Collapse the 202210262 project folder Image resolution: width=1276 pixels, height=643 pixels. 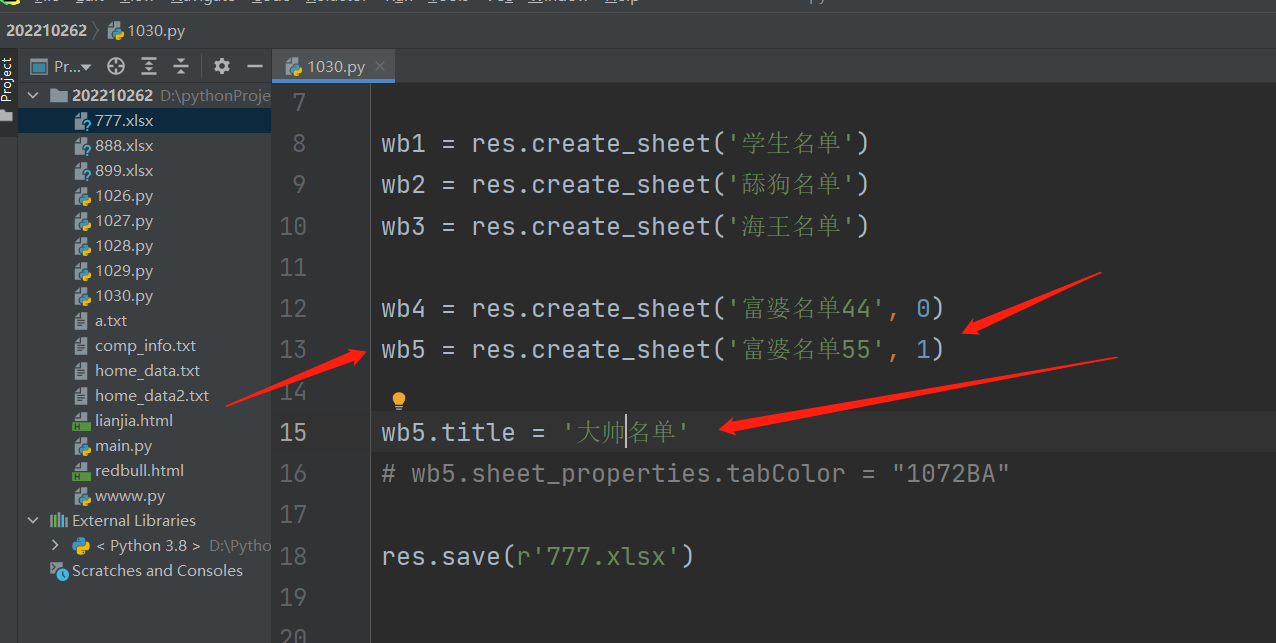click(33, 95)
